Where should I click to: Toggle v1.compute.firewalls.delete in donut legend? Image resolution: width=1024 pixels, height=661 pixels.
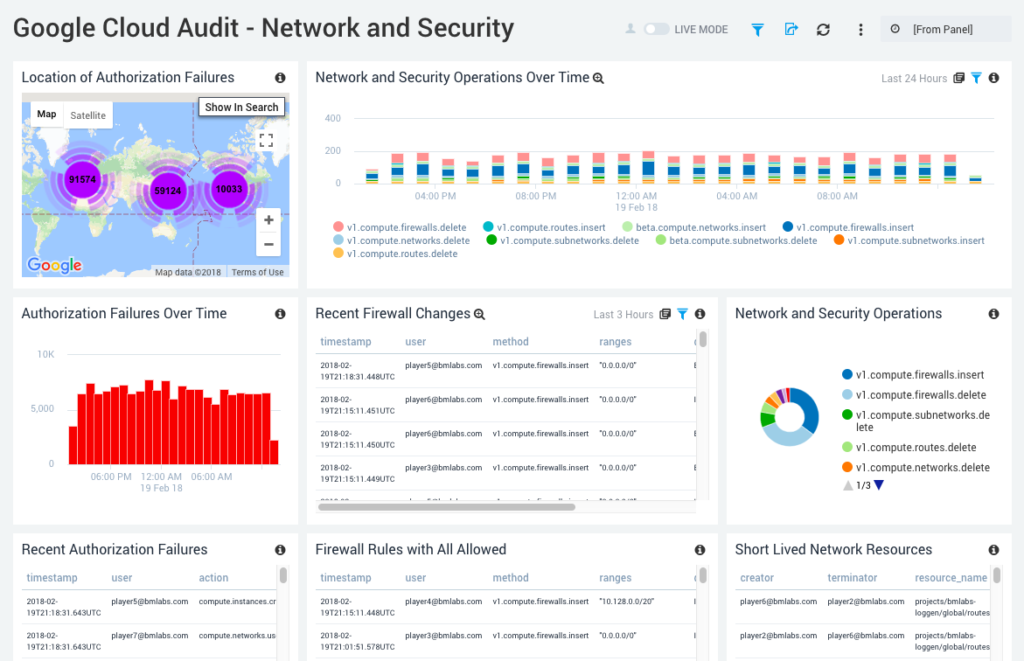(x=914, y=395)
